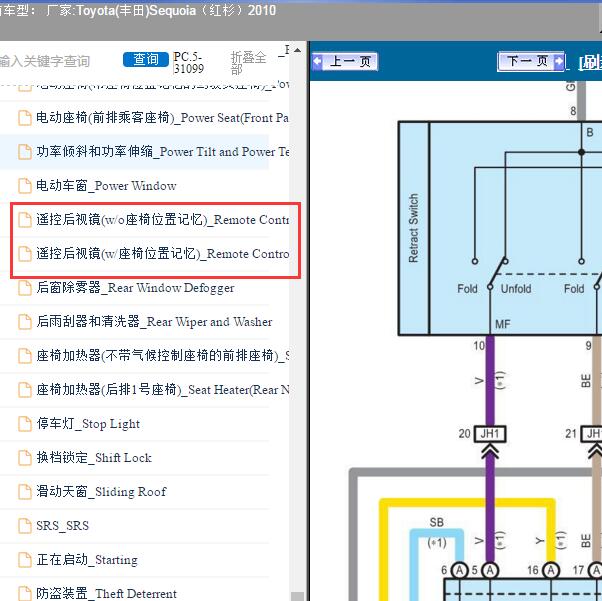Image resolution: width=602 pixels, height=601 pixels.
Task: Click document icon beside 正在启动 Starting
Action: point(25,560)
